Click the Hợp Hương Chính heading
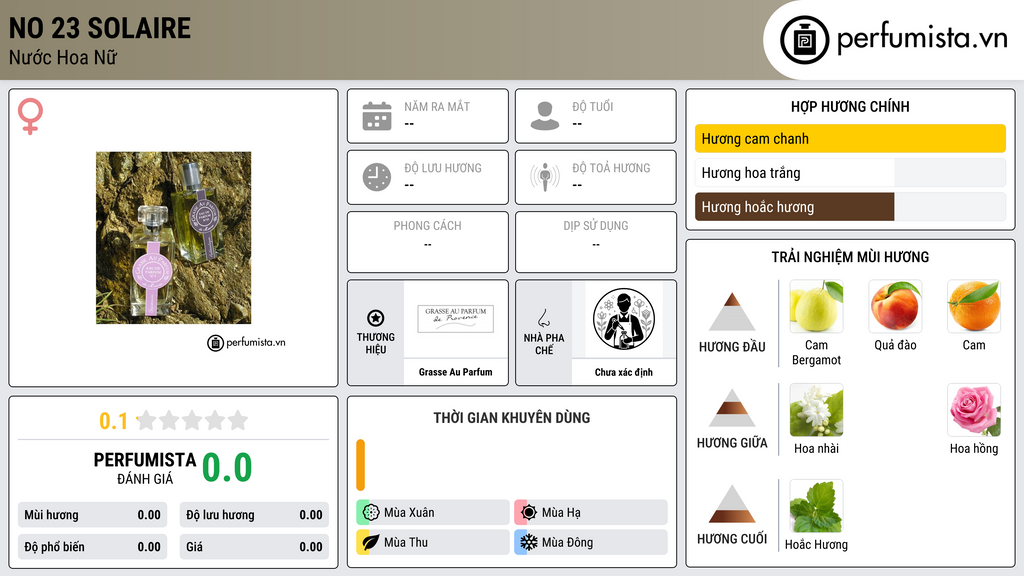 [x=850, y=106]
